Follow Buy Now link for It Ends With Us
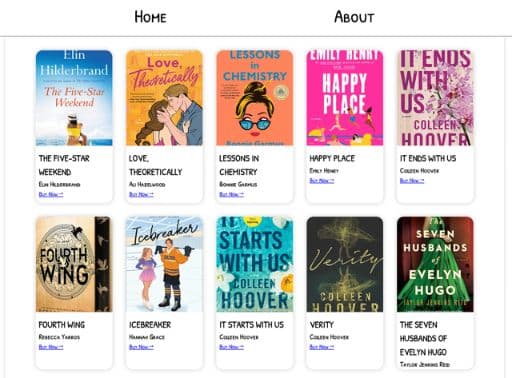Viewport: 512px width, 378px height. pyautogui.click(x=412, y=181)
